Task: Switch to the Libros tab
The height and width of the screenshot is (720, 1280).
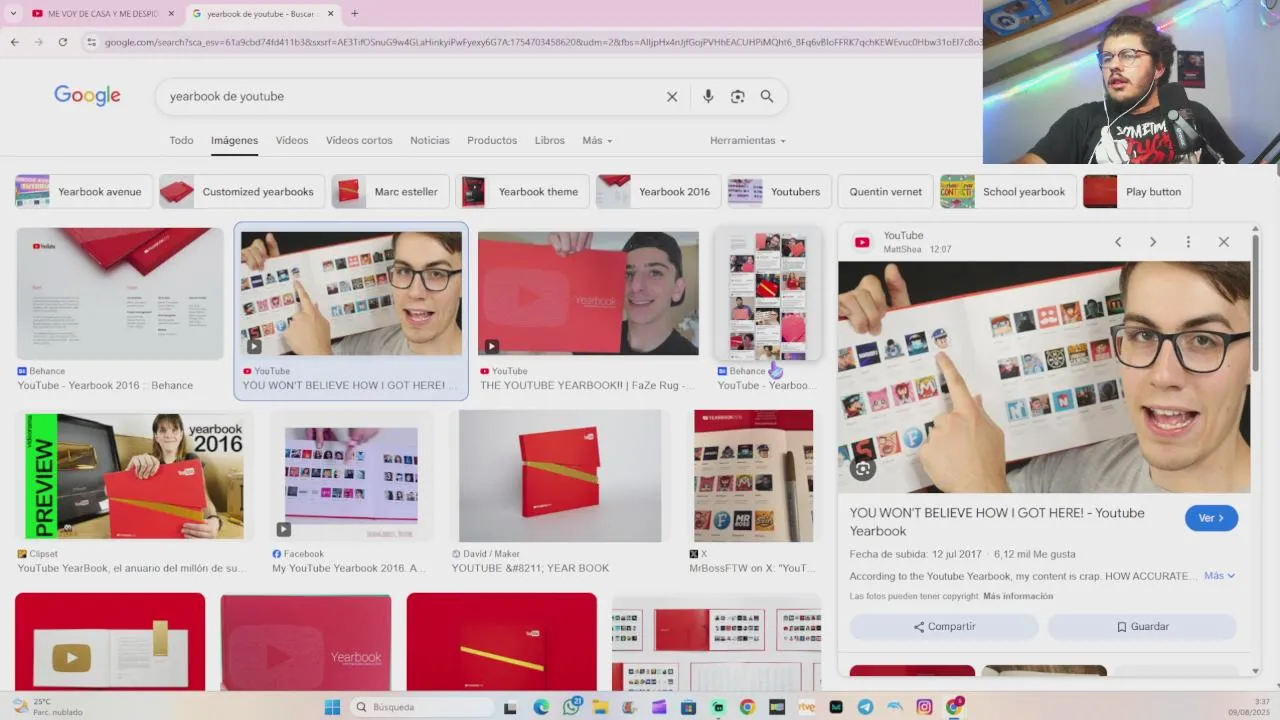Action: [549, 141]
